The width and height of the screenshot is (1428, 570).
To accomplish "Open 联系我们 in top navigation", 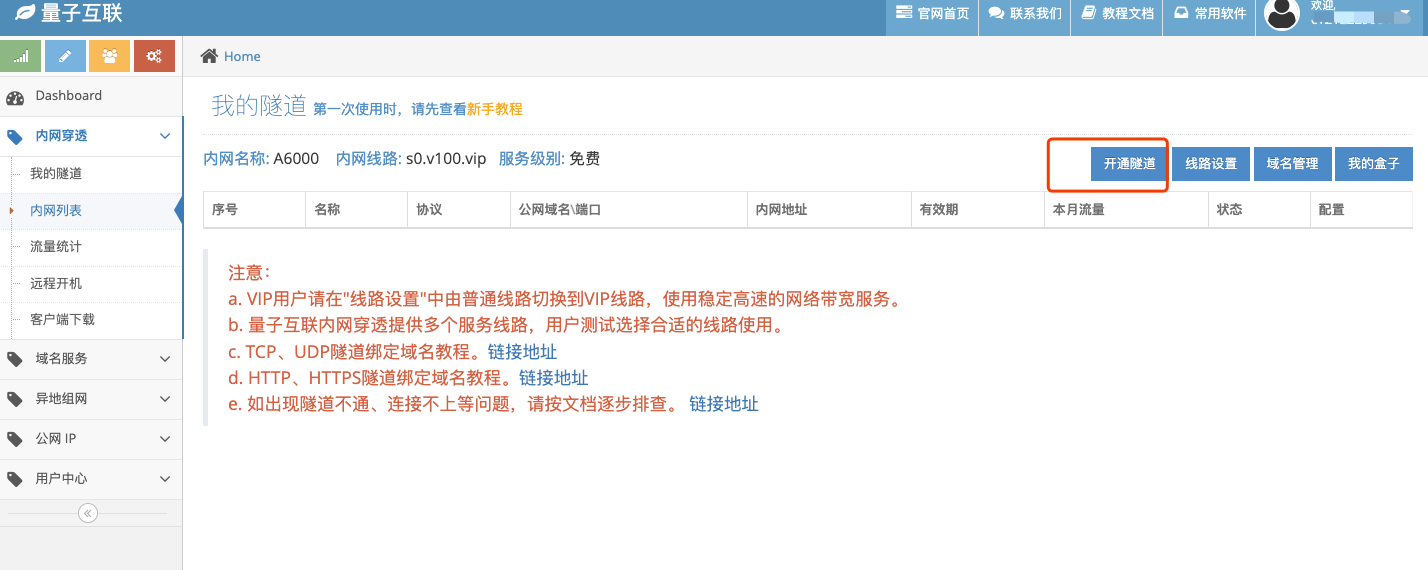I will point(1025,14).
